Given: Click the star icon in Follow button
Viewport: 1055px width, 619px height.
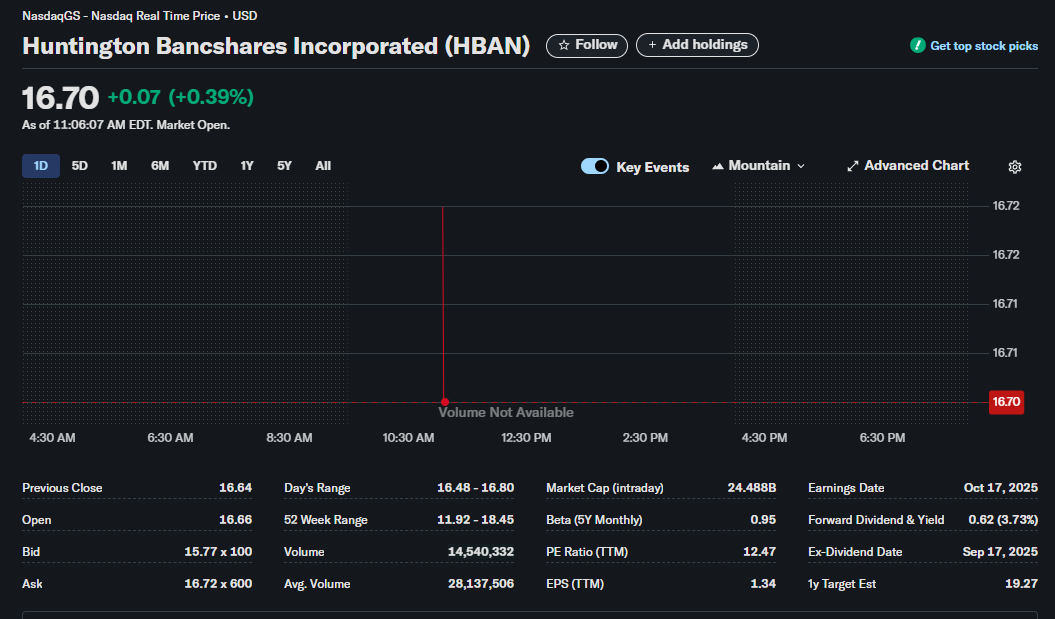Looking at the screenshot, I should tap(564, 45).
